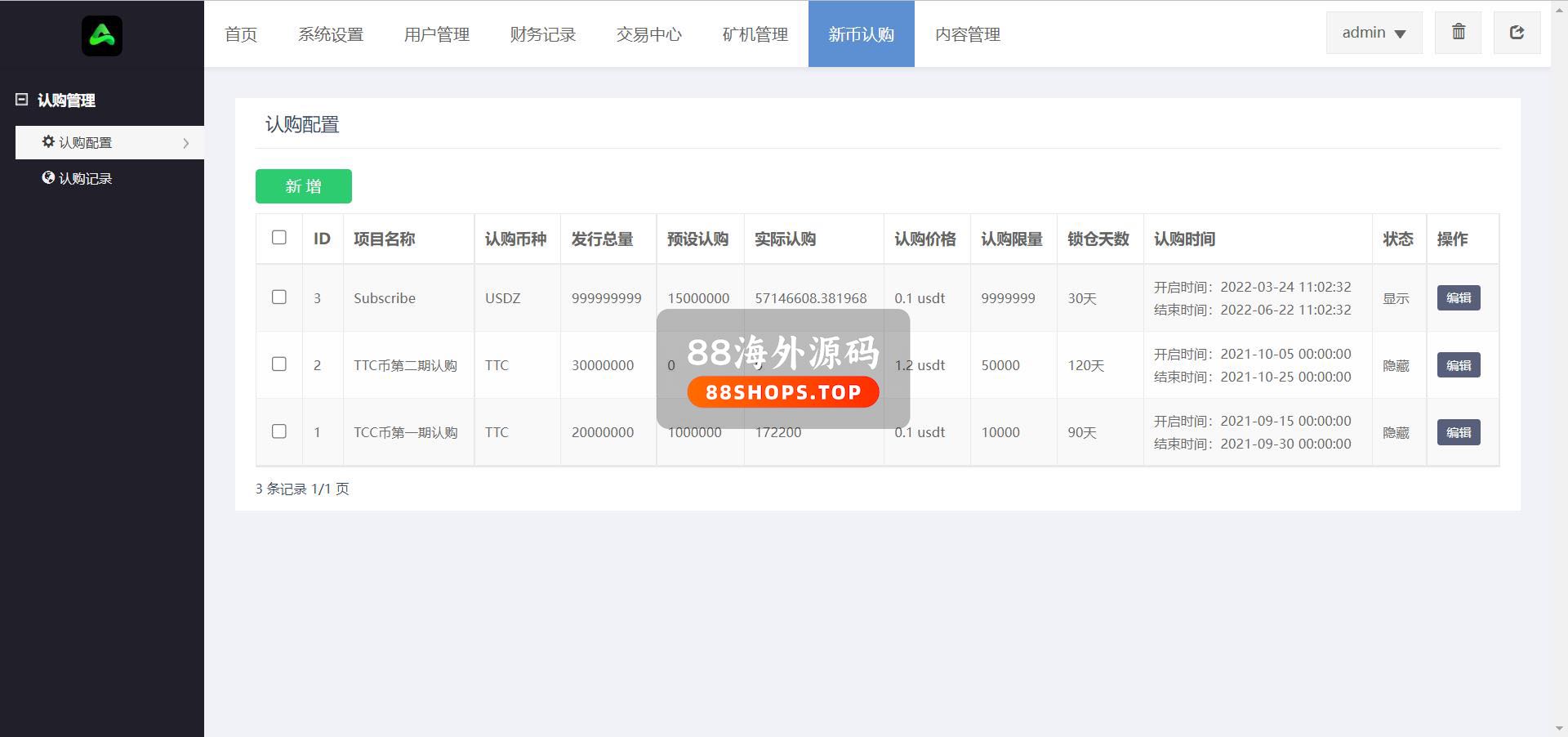The image size is (1568, 737).
Task: Click the globe icon beside 认购记录
Action: click(48, 178)
